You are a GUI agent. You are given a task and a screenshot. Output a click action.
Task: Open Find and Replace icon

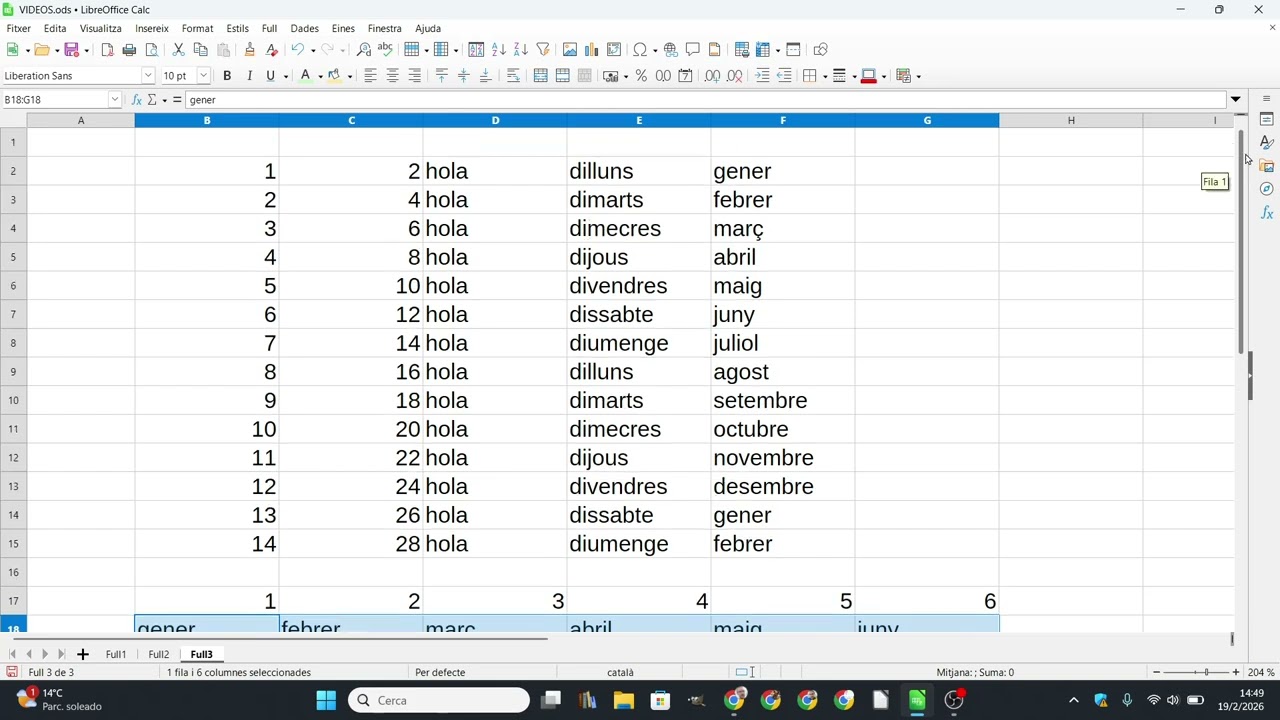[x=363, y=49]
